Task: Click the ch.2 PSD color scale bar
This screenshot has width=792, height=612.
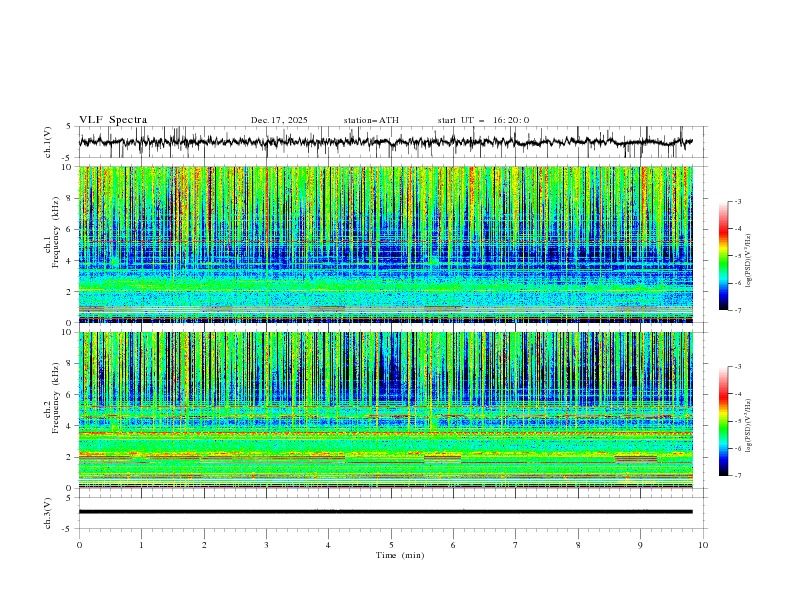Action: tap(723, 421)
